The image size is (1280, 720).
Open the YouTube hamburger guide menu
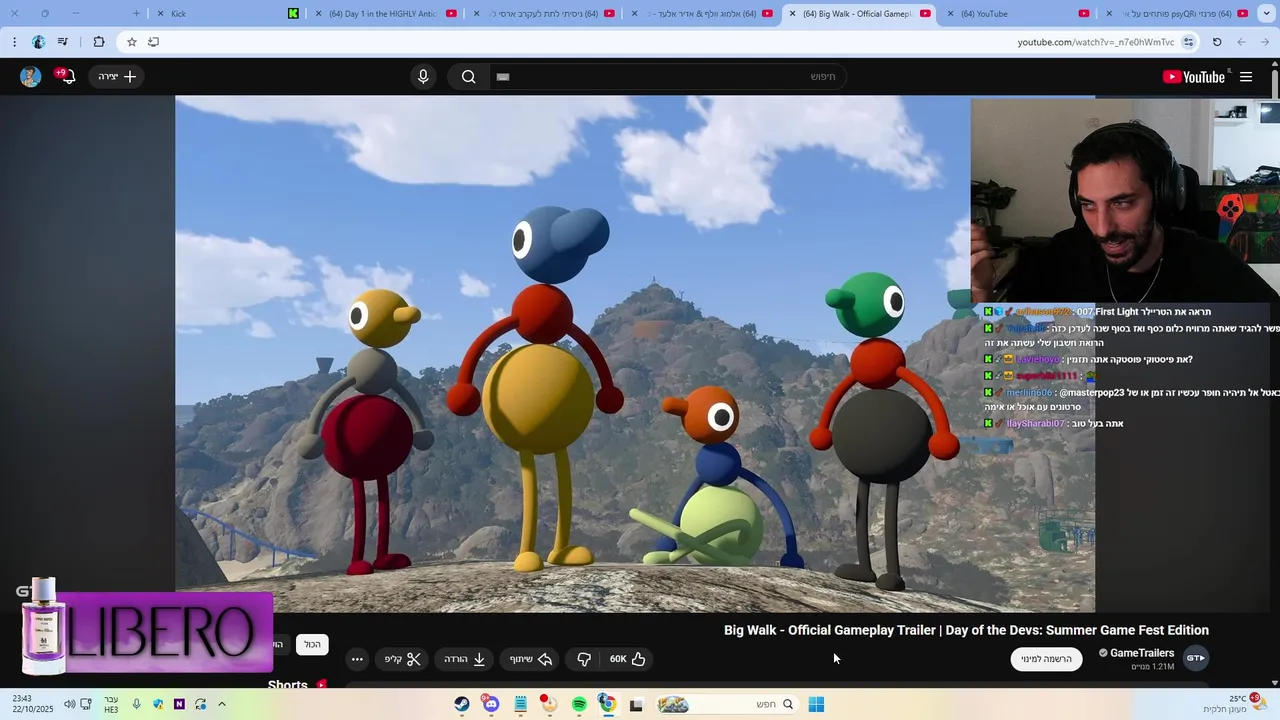tap(1246, 77)
